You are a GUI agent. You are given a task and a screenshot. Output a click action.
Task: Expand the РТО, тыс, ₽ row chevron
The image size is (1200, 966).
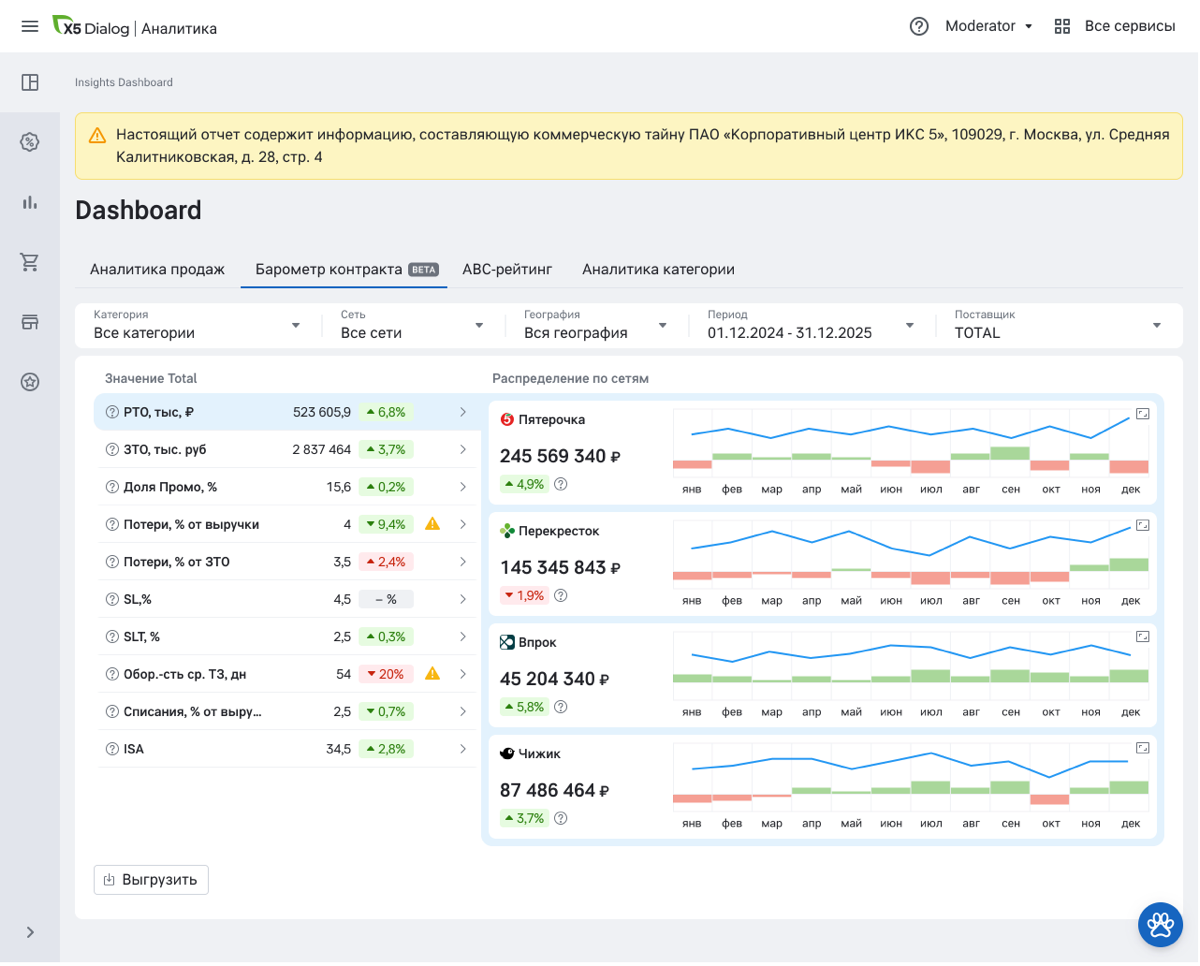click(x=463, y=412)
